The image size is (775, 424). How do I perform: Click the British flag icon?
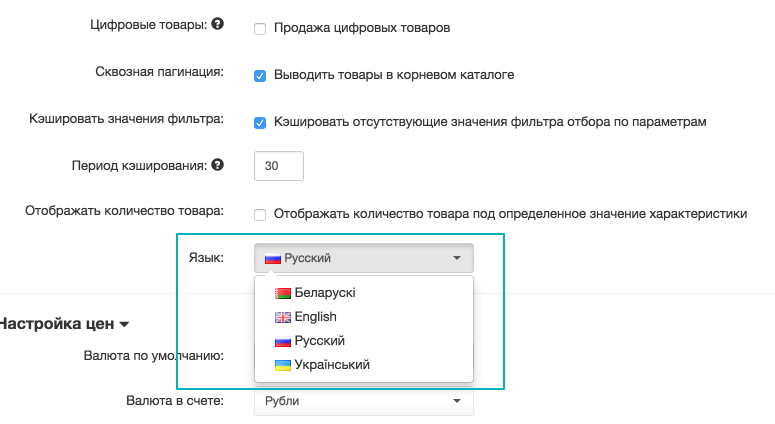283,317
